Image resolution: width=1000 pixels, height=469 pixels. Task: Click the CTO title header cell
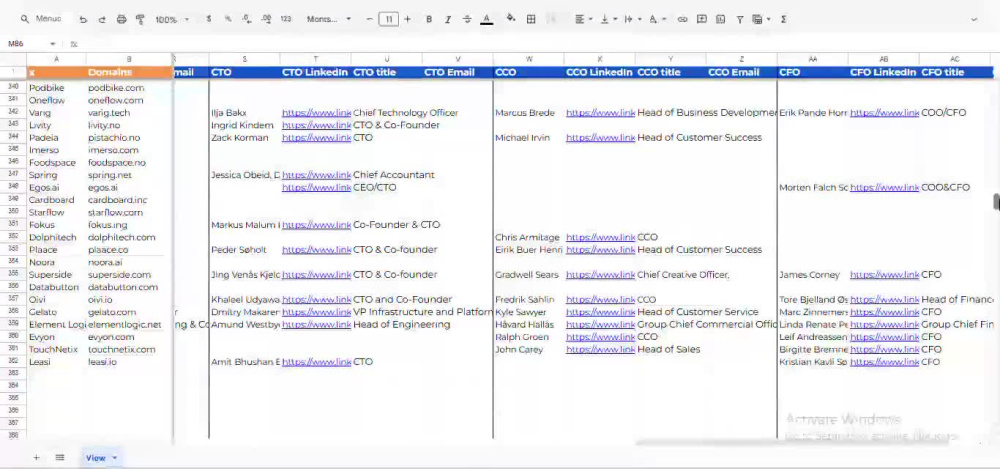click(386, 72)
